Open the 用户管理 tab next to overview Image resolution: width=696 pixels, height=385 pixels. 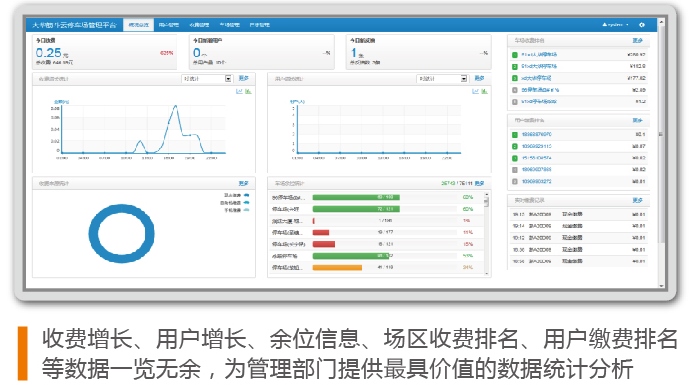click(169, 25)
